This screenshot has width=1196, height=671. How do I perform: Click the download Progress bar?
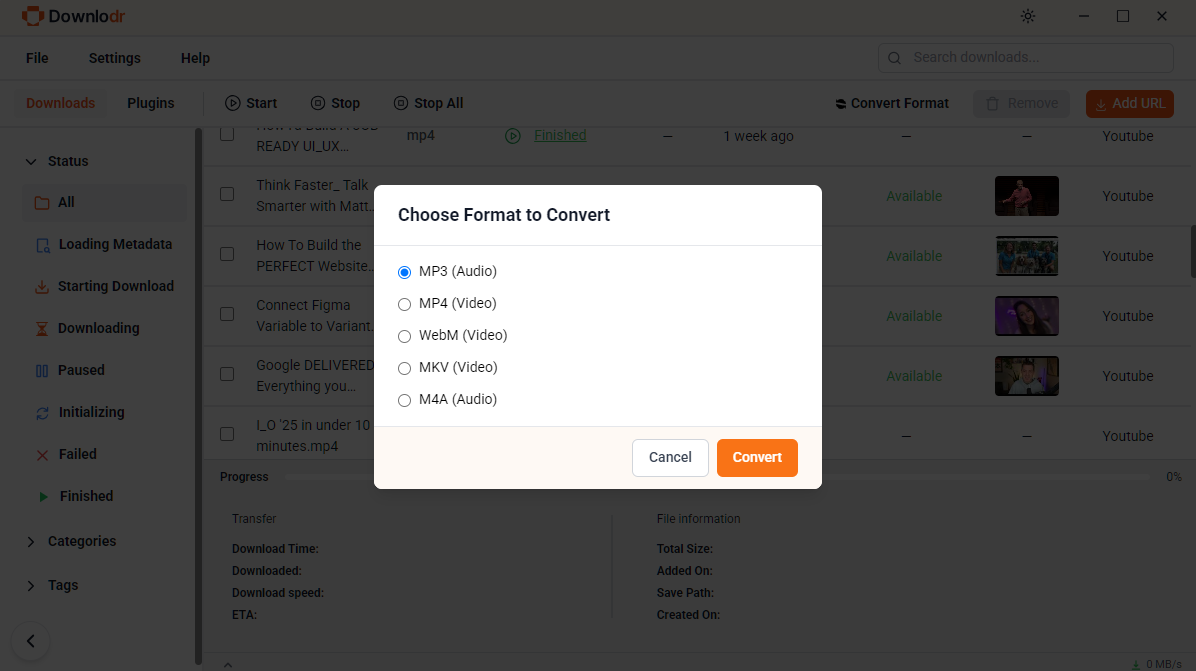(x=720, y=478)
